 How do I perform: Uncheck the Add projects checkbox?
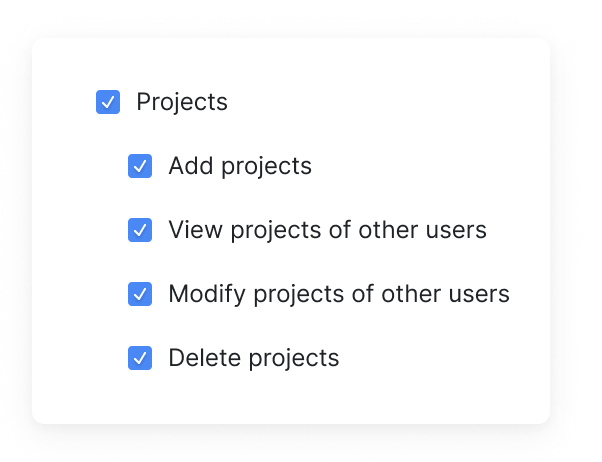140,166
